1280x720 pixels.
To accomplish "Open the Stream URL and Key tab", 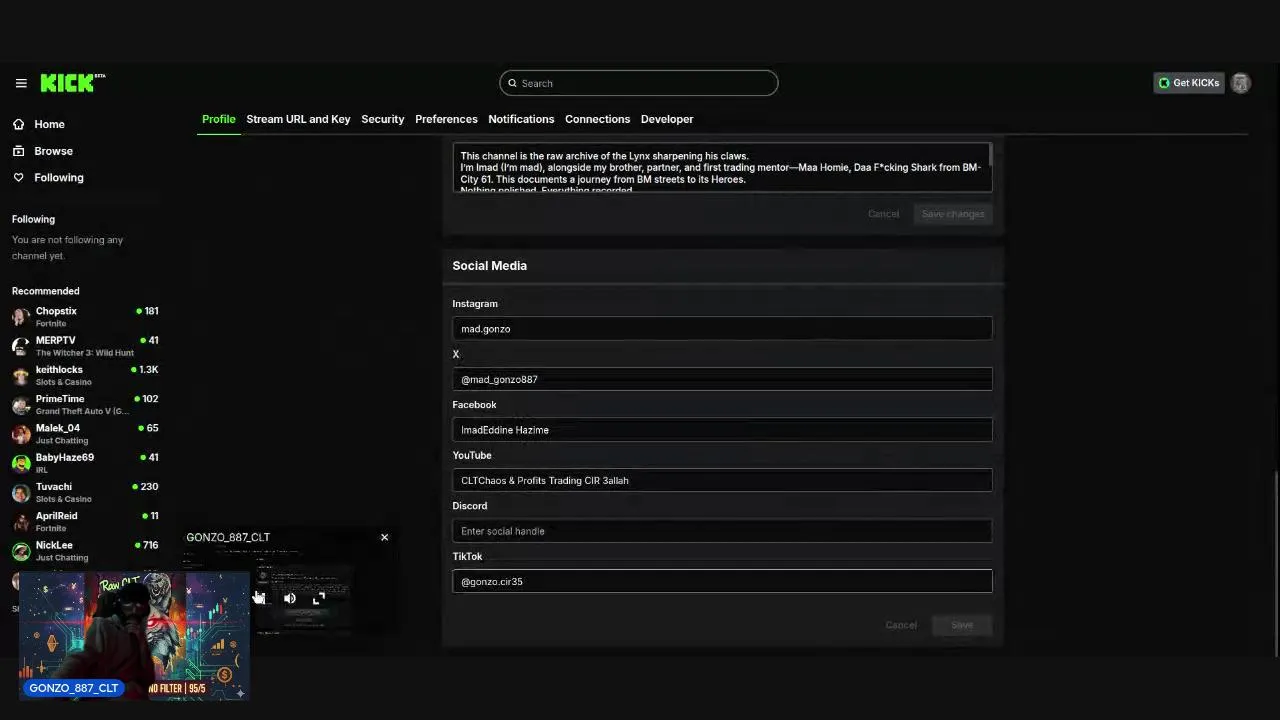I will [298, 119].
